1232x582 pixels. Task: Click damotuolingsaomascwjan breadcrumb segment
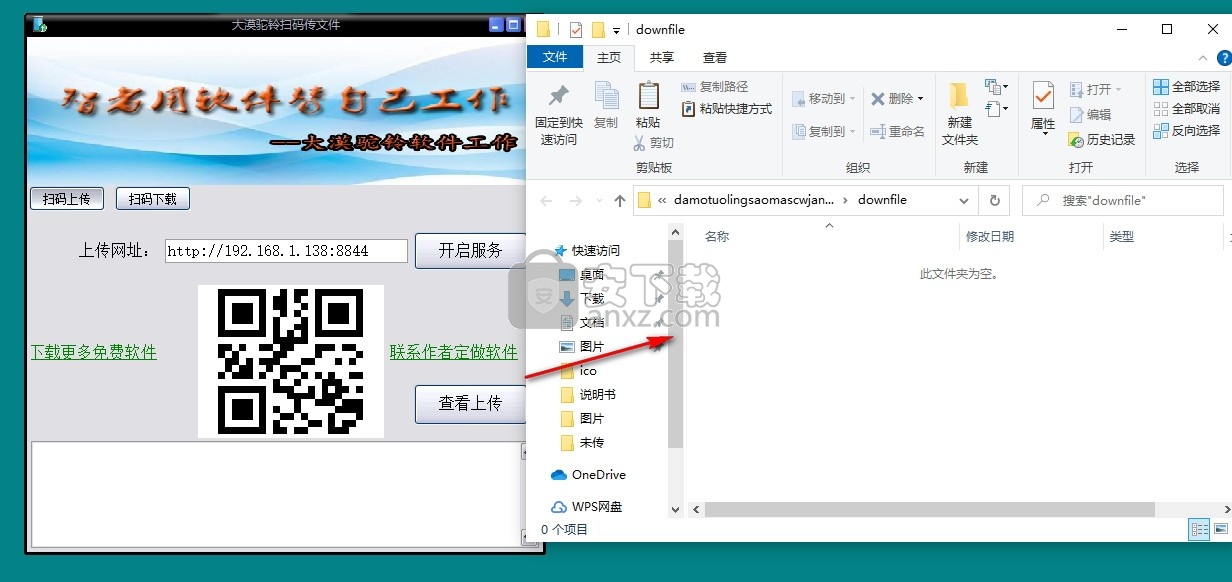tap(753, 200)
